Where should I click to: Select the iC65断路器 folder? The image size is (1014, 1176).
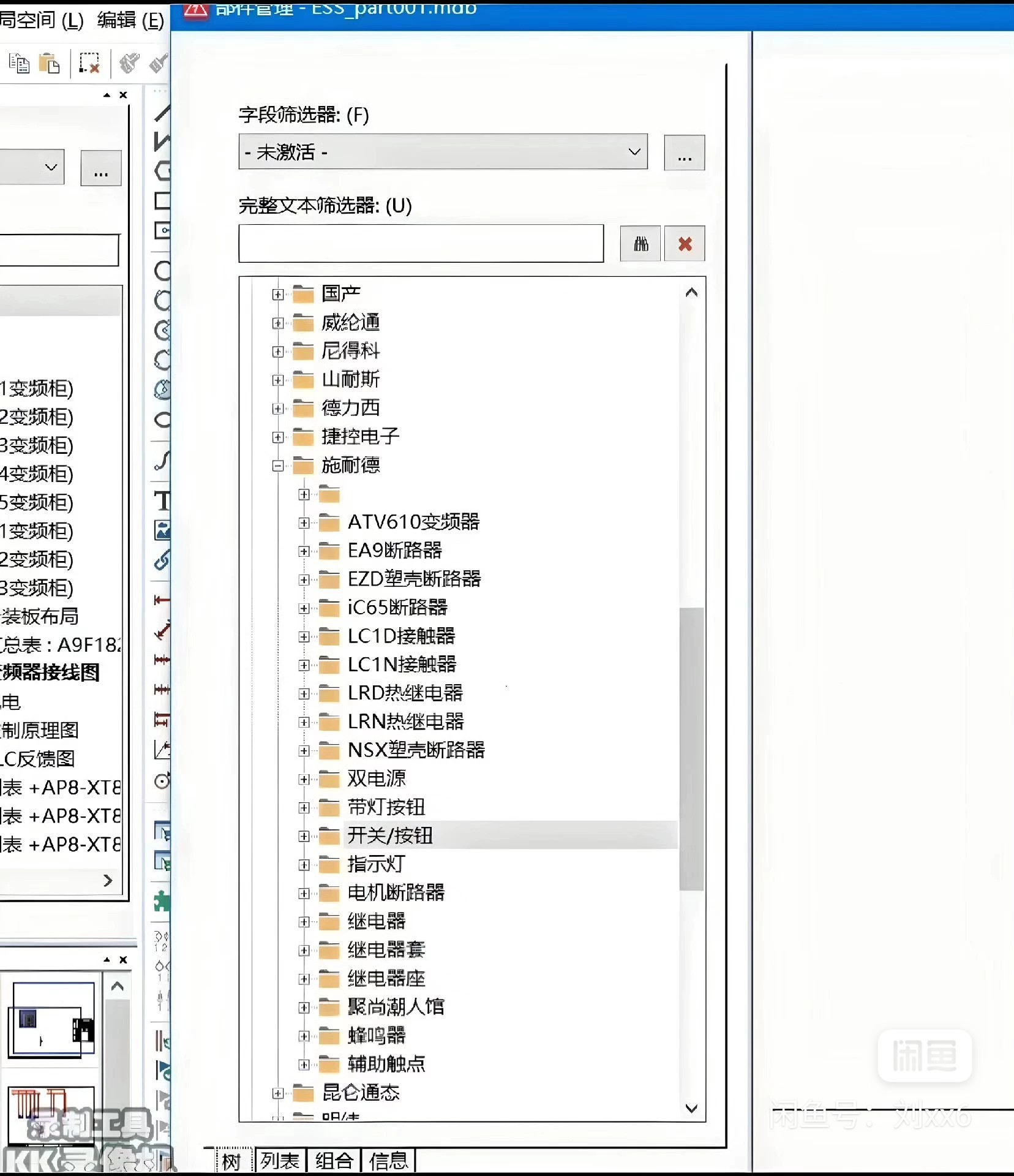(x=398, y=608)
